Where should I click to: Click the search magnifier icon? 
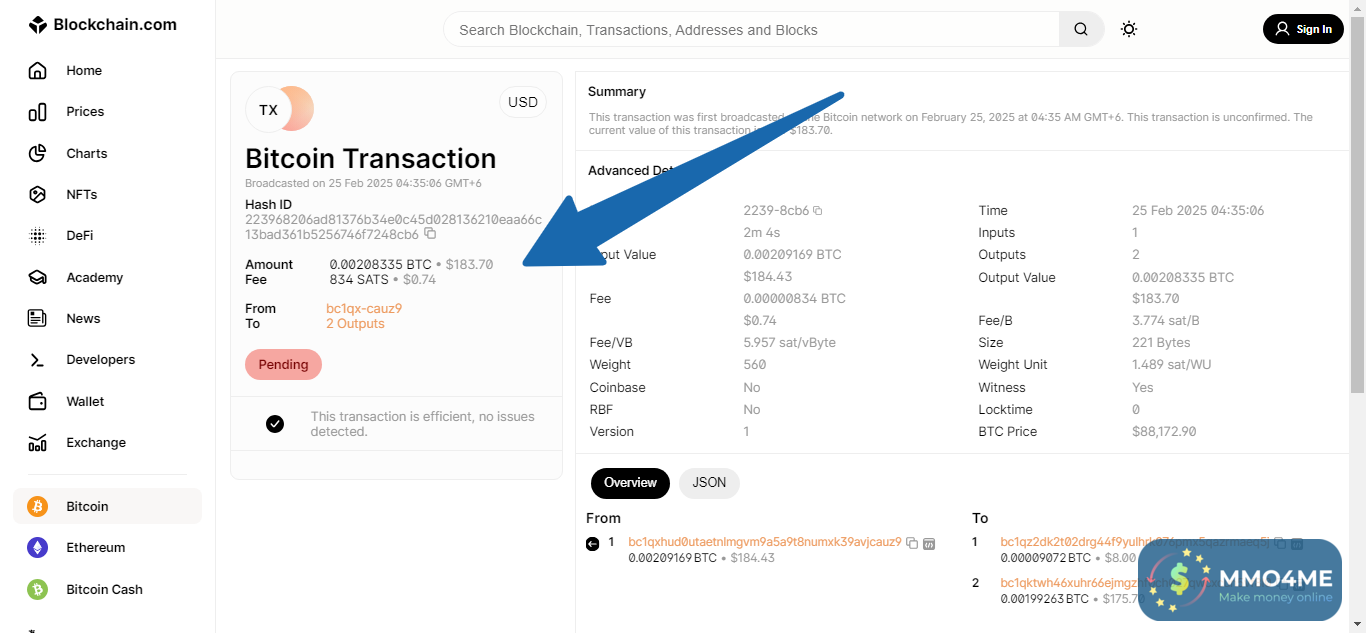1081,30
